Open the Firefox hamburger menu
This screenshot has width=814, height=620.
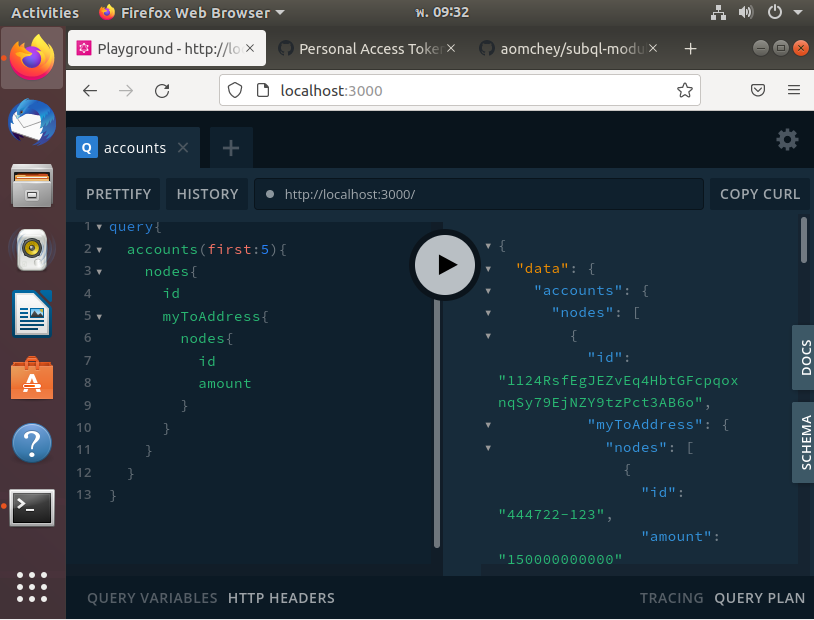pyautogui.click(x=793, y=90)
